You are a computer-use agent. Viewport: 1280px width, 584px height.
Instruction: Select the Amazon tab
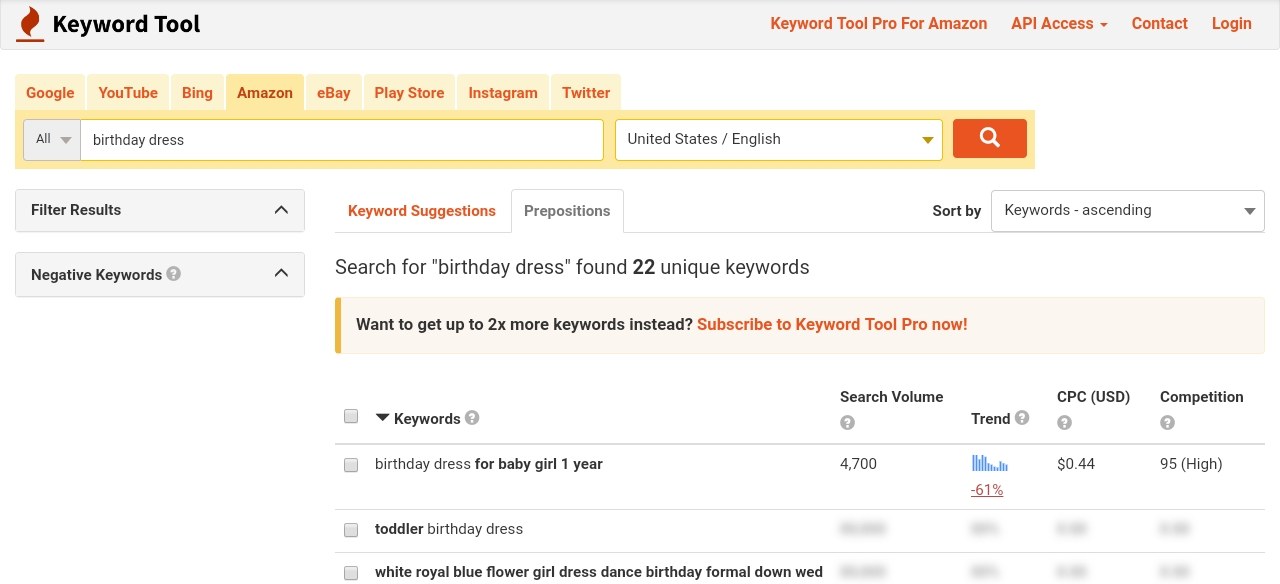point(265,92)
